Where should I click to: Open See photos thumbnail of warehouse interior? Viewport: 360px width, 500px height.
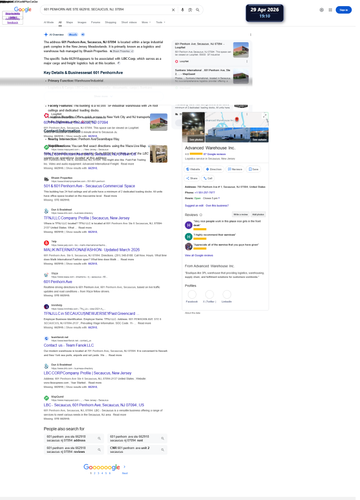[194, 127]
